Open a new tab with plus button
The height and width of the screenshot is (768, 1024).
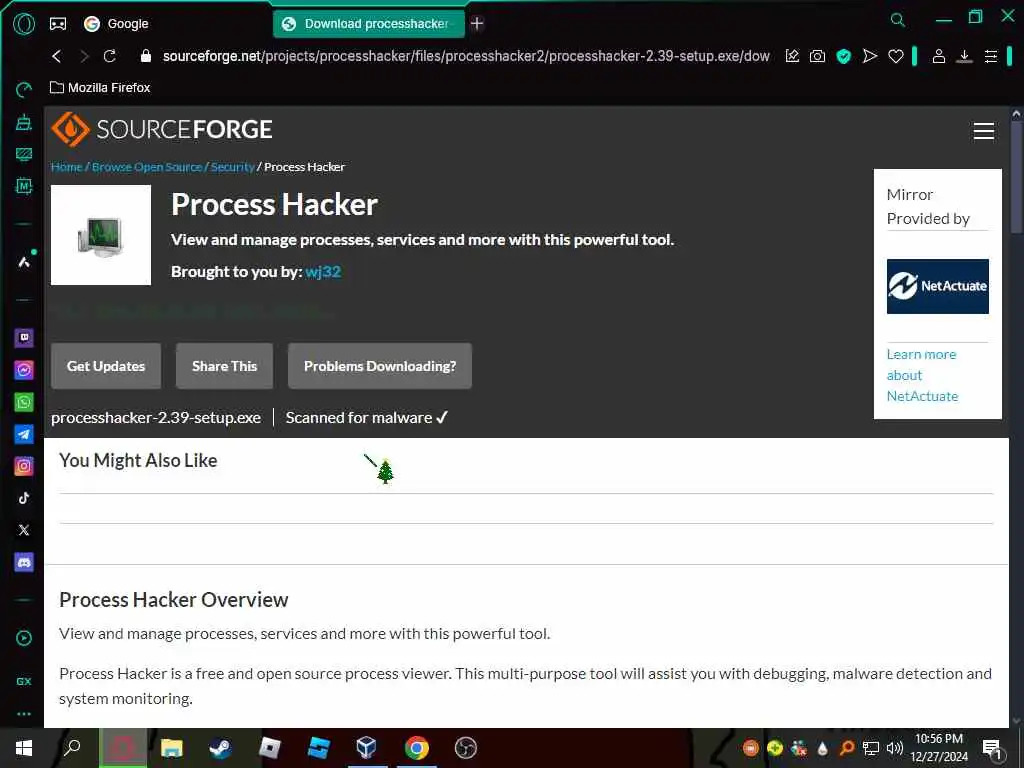click(477, 24)
